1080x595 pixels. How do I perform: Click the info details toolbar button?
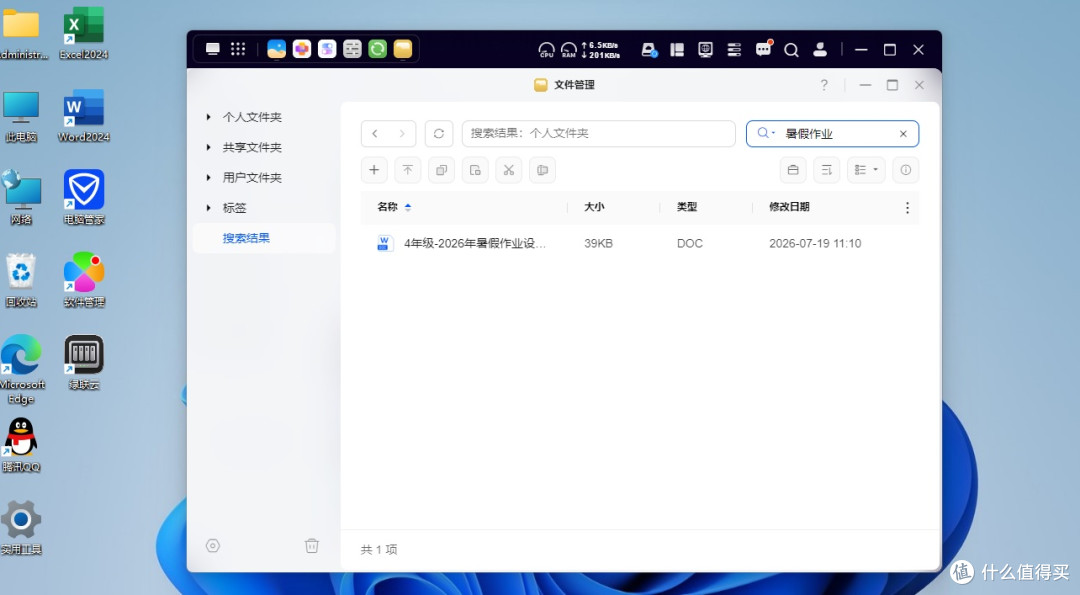click(906, 170)
